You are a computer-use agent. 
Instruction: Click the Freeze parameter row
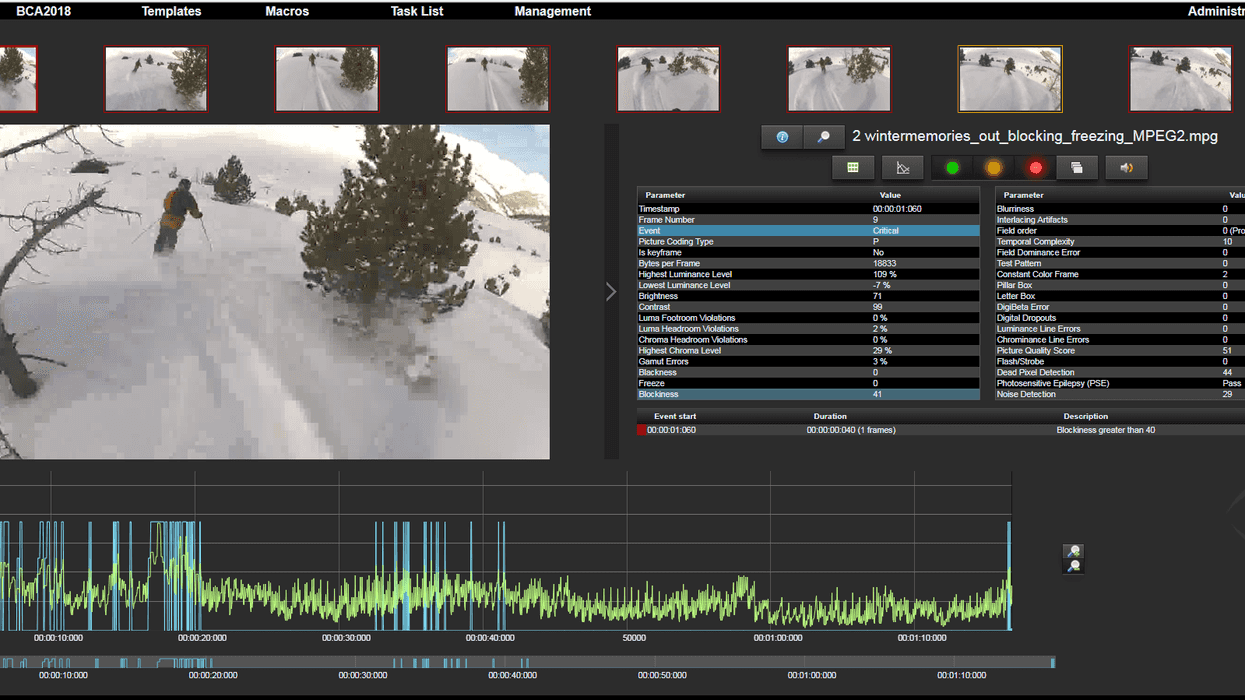(808, 384)
